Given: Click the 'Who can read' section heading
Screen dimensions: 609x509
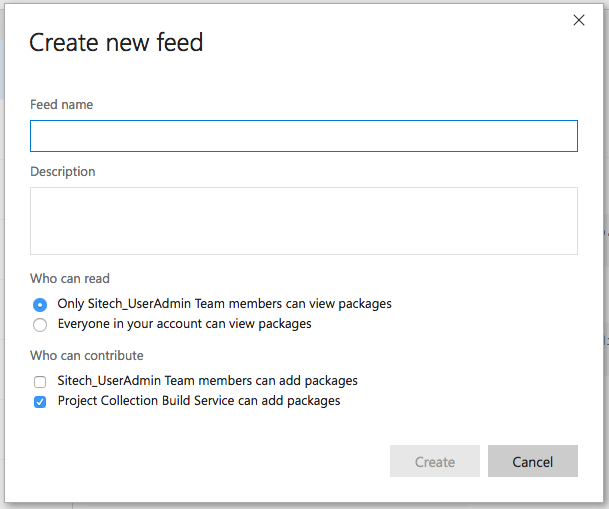Looking at the screenshot, I should click(x=70, y=278).
